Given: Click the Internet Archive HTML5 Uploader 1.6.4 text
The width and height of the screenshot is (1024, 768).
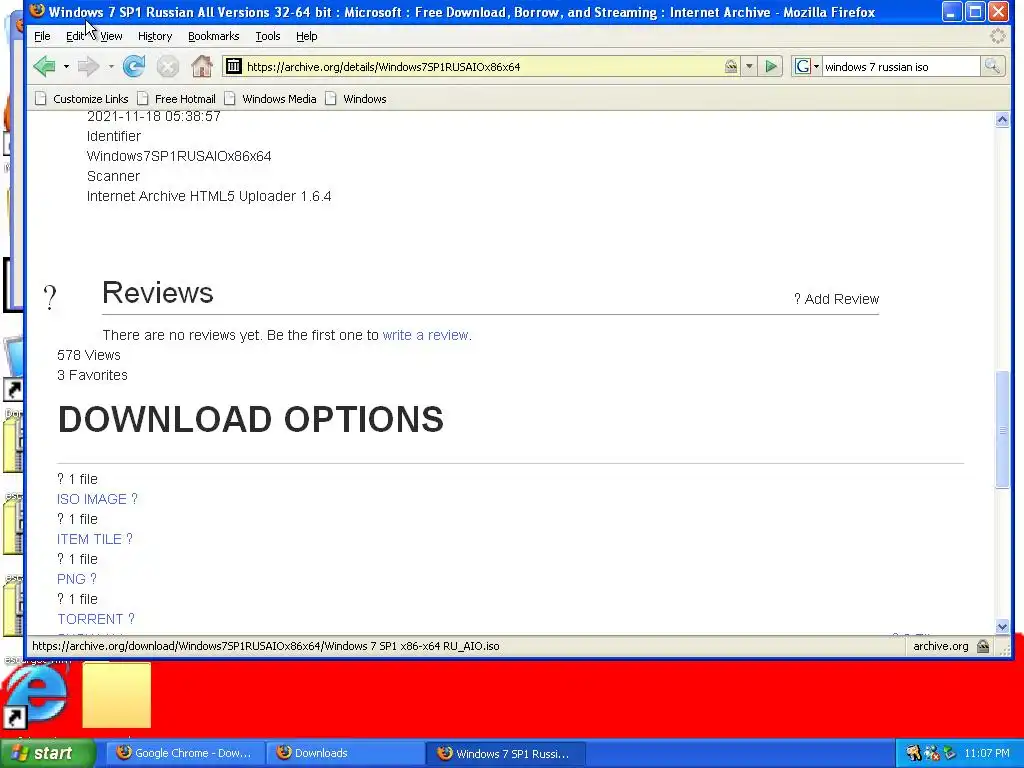Looking at the screenshot, I should 209,196.
